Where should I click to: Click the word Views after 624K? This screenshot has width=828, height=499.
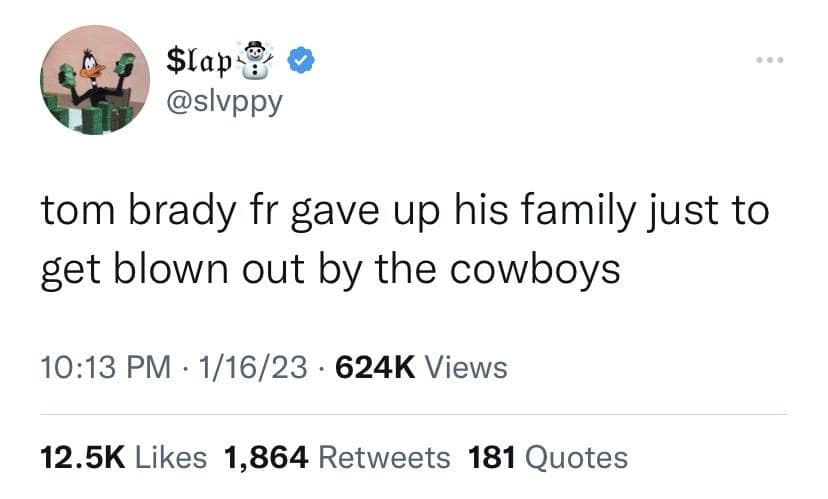(x=465, y=368)
